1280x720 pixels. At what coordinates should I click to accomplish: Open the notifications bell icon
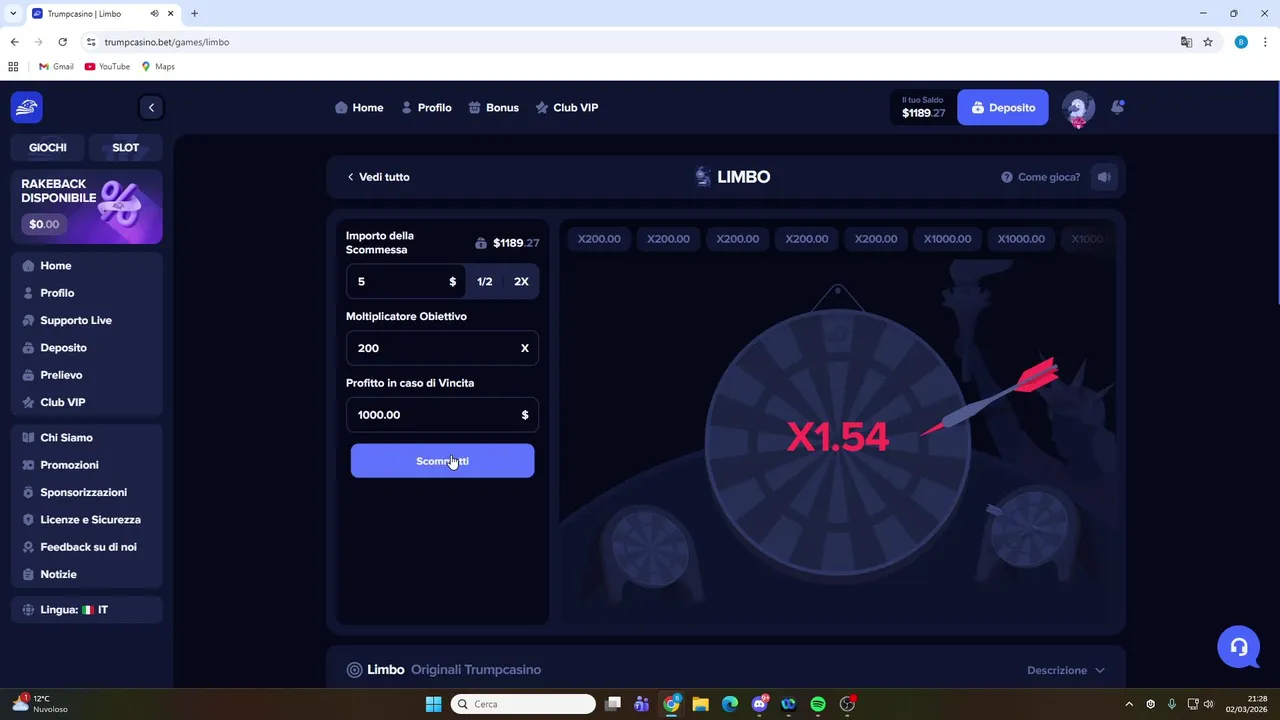1118,107
